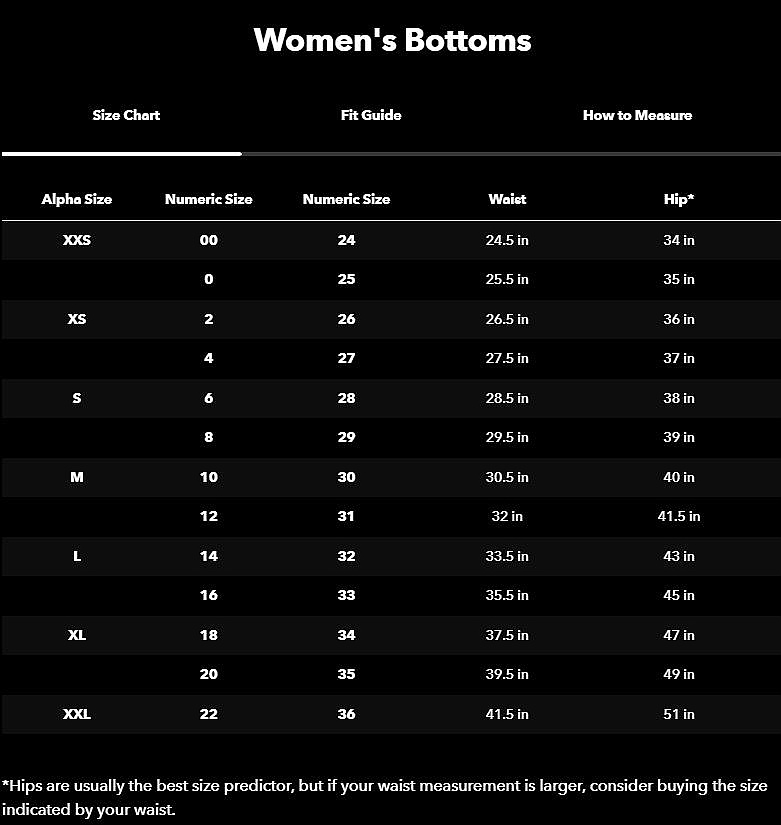The width and height of the screenshot is (781, 825).
Task: Click the XXL alpha size cell
Action: (x=77, y=714)
